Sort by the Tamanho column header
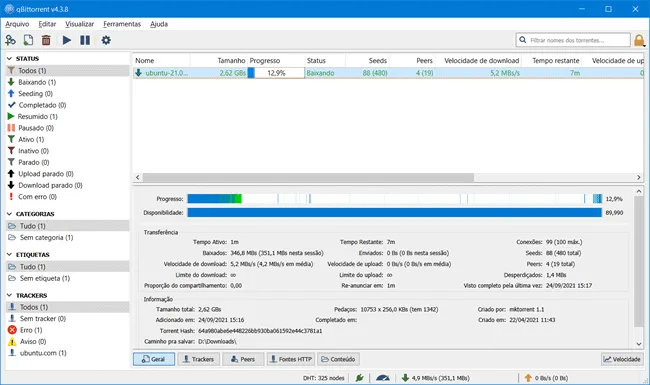Image resolution: width=650 pixels, height=385 pixels. (x=218, y=61)
